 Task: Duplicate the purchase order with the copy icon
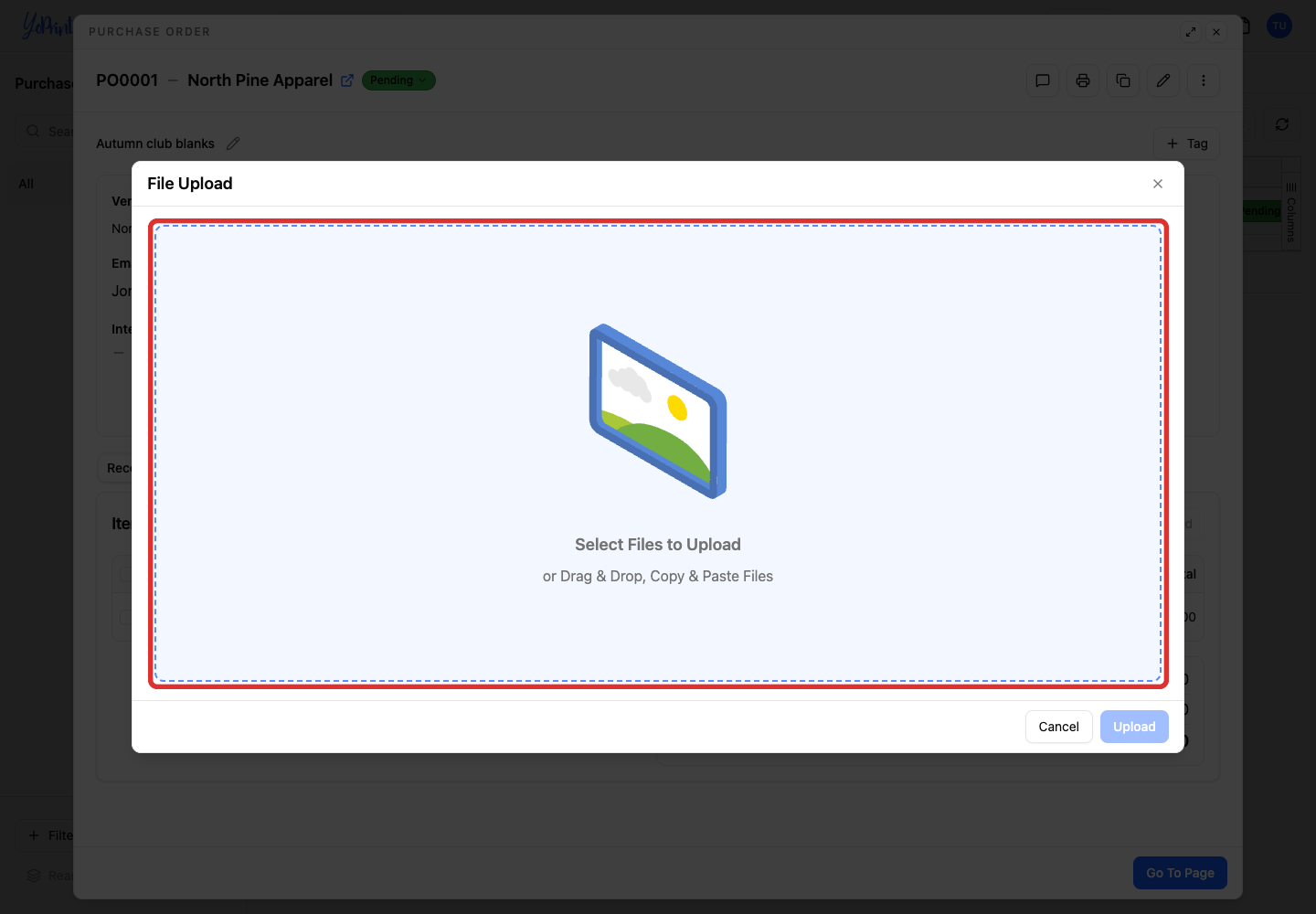(1122, 80)
